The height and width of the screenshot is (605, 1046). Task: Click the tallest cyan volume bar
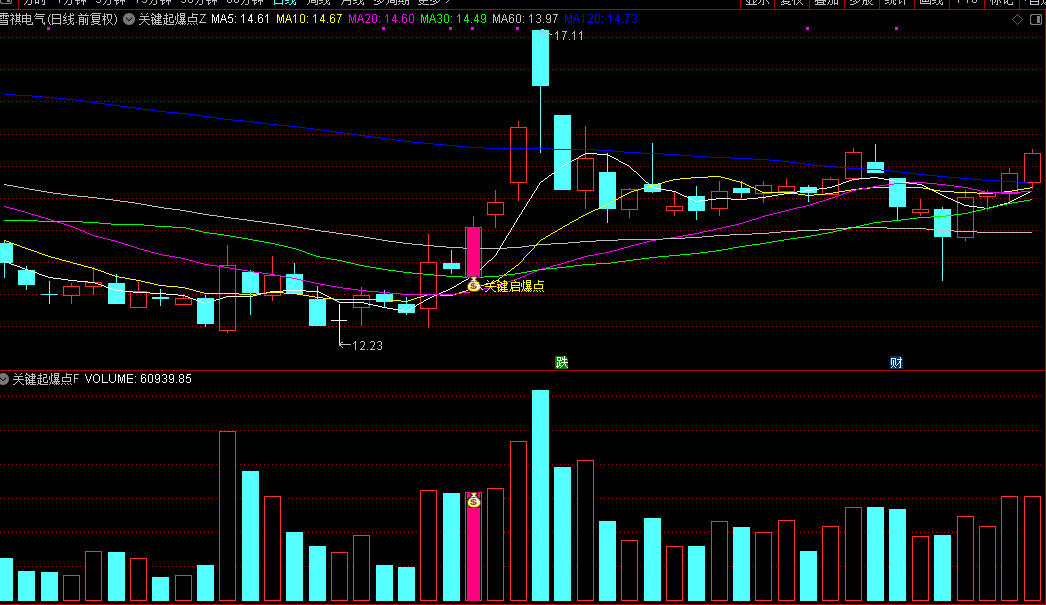click(x=540, y=496)
